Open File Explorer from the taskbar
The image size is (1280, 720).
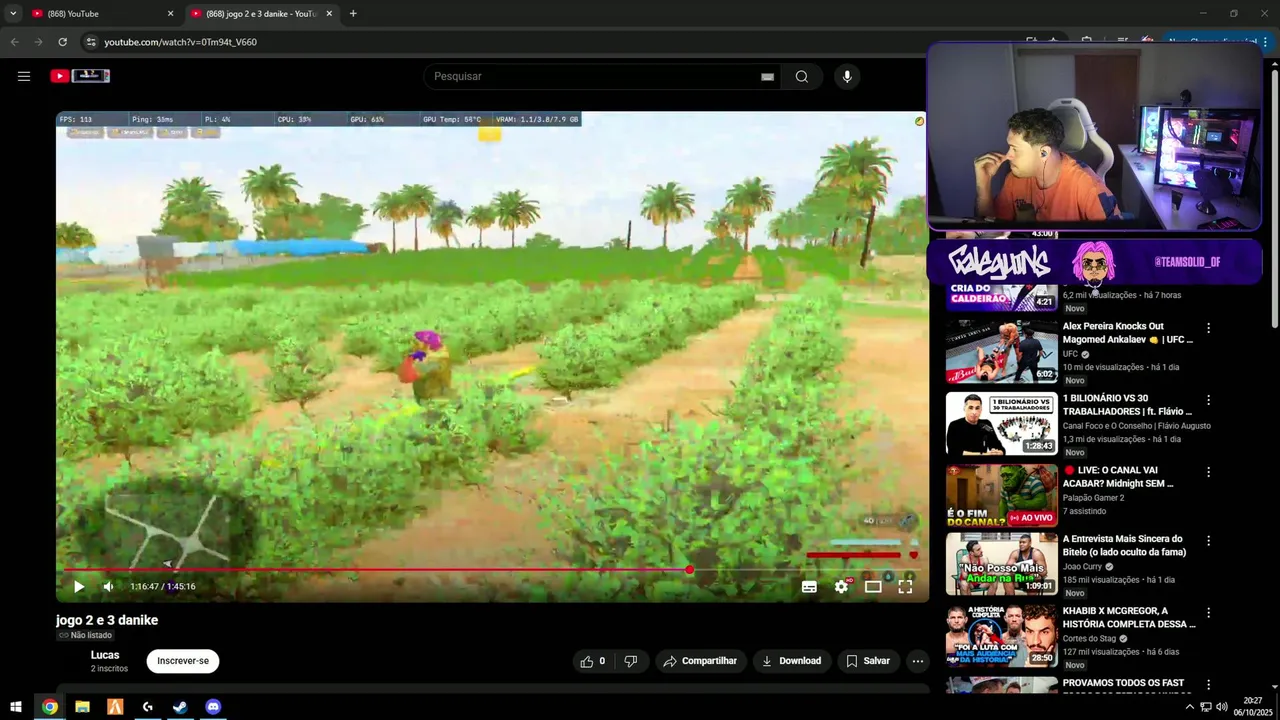point(82,707)
